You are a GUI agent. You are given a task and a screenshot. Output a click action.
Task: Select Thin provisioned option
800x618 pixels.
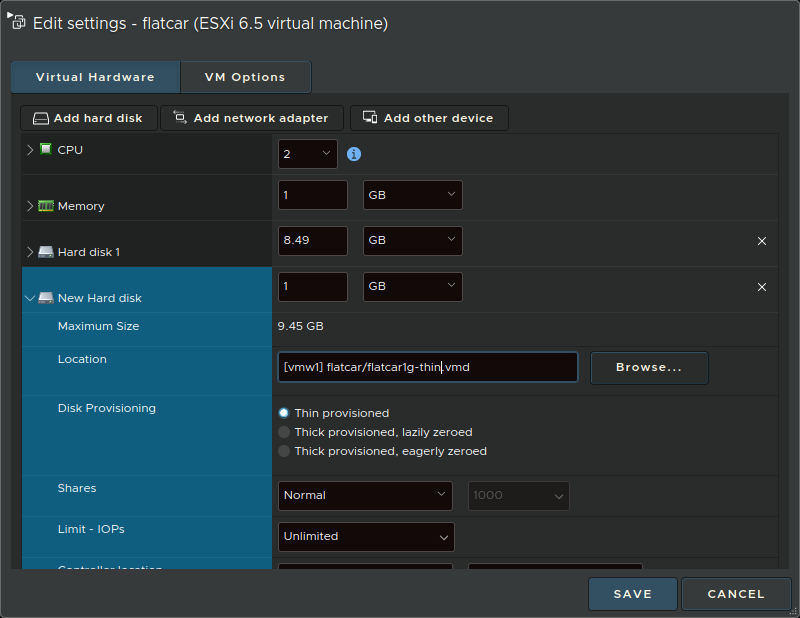coord(284,413)
